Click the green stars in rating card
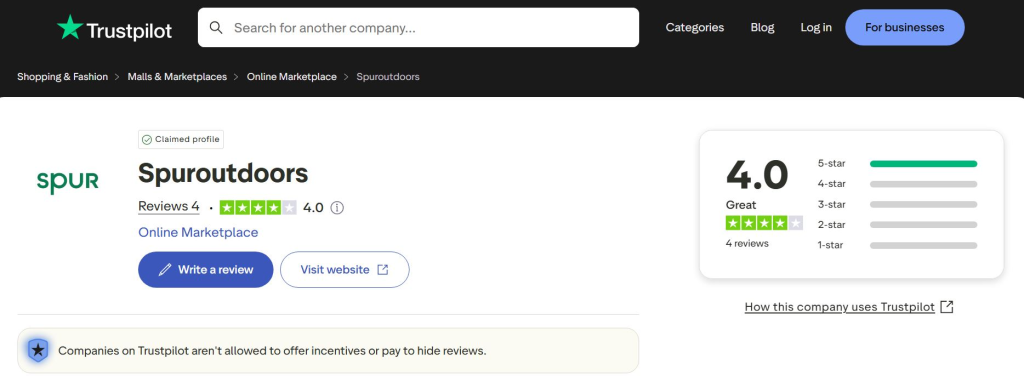Screen dimensions: 1024x376 click(x=764, y=223)
